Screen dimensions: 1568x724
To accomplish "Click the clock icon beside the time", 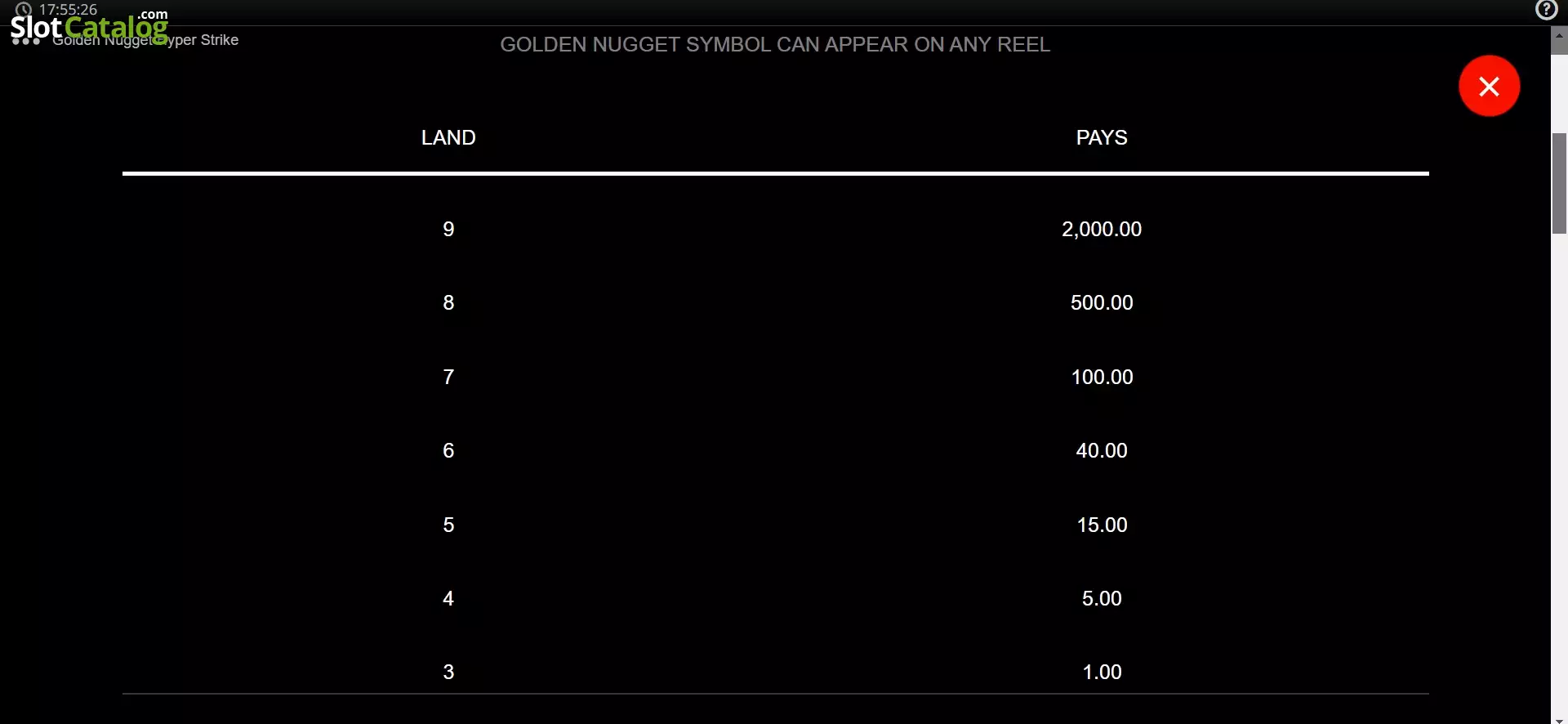I will pyautogui.click(x=24, y=10).
